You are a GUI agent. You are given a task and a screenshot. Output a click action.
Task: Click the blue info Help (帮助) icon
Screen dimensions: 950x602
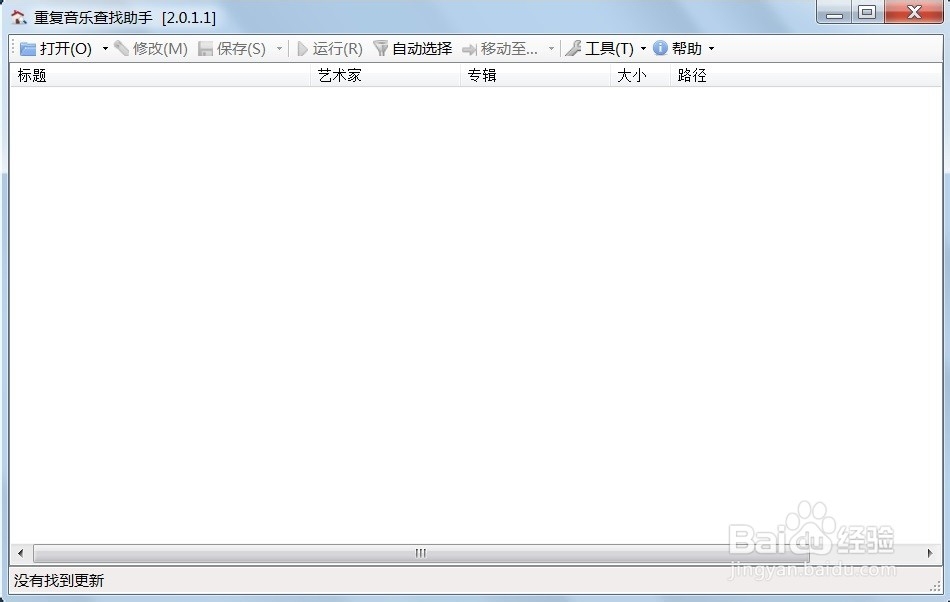660,48
